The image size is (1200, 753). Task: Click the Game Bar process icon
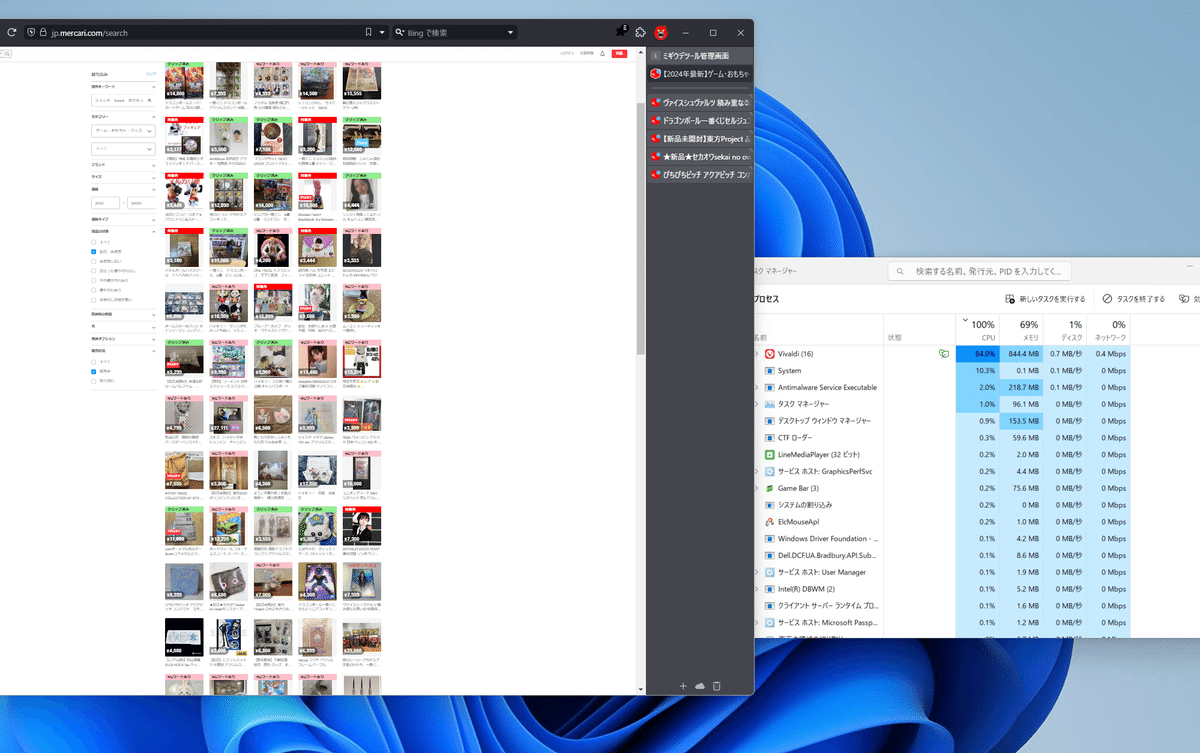tap(769, 488)
